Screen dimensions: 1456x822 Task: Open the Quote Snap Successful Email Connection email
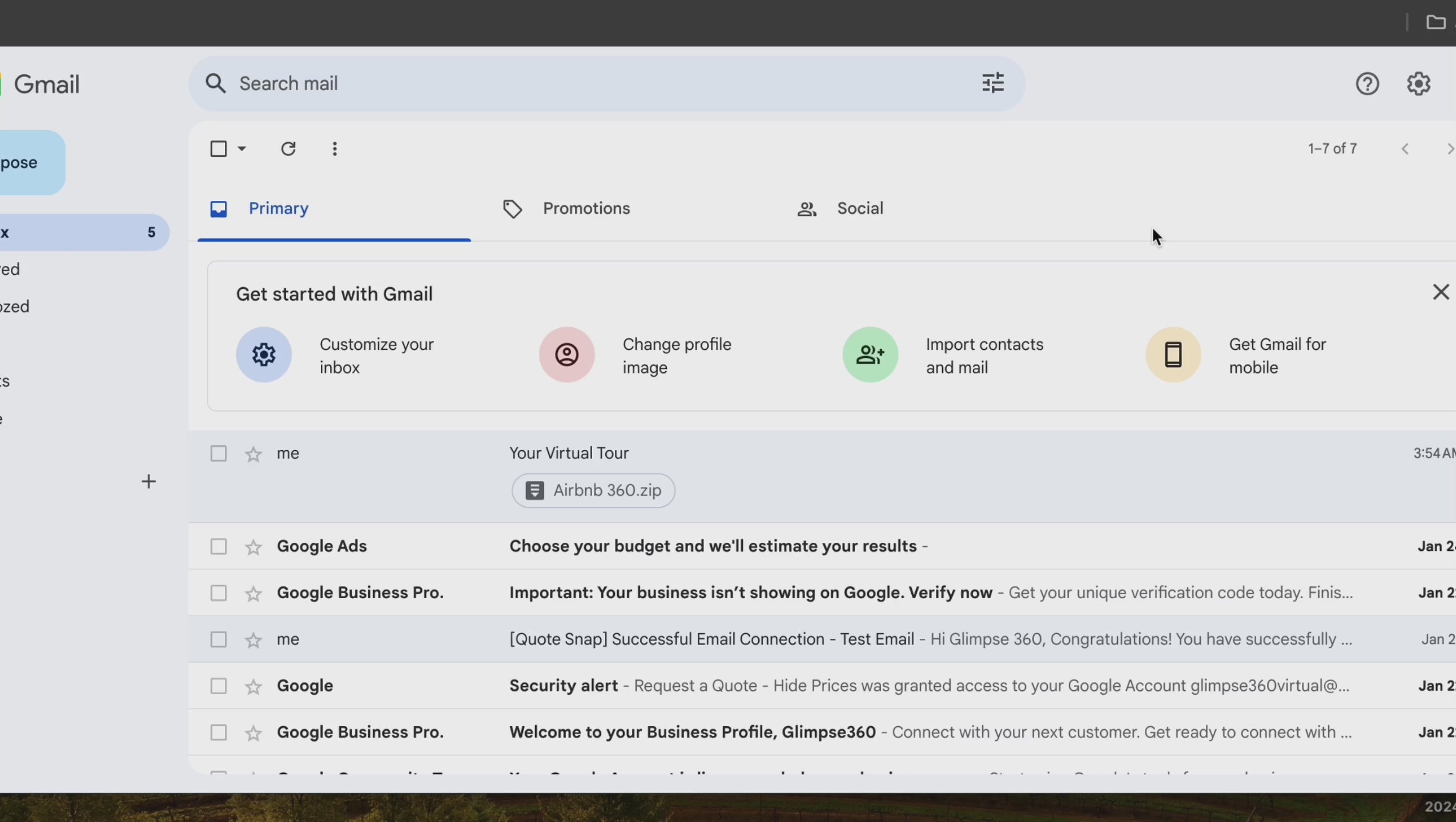pos(822,640)
